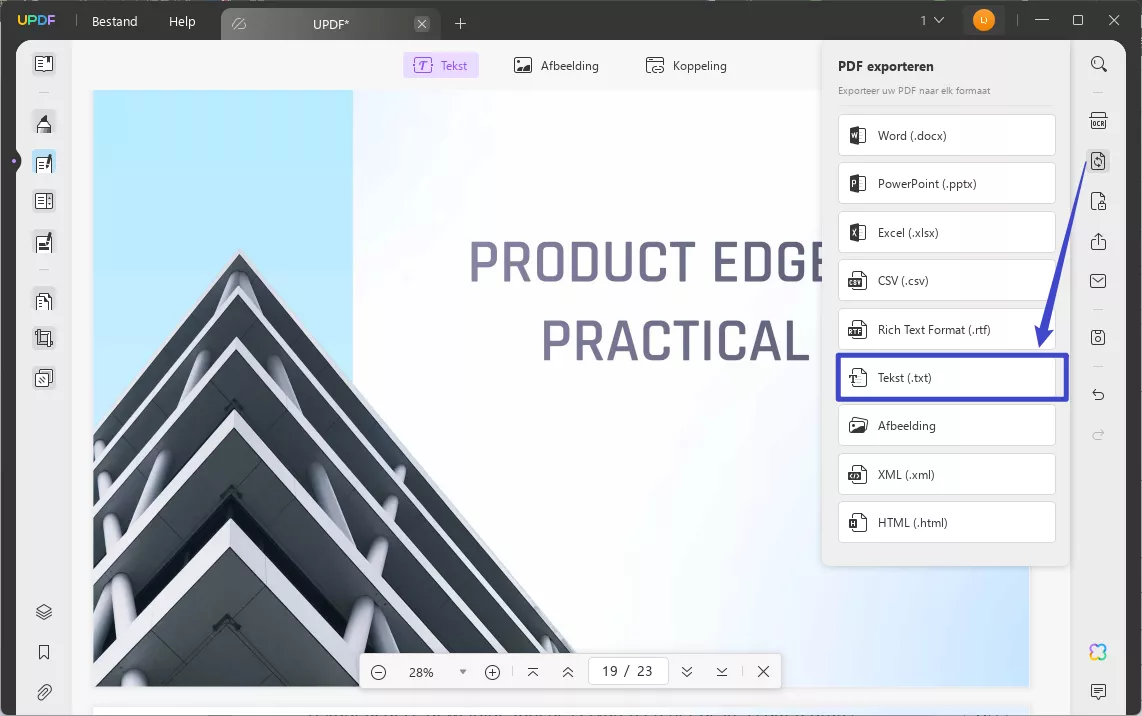Show the Layers panel

click(x=44, y=612)
